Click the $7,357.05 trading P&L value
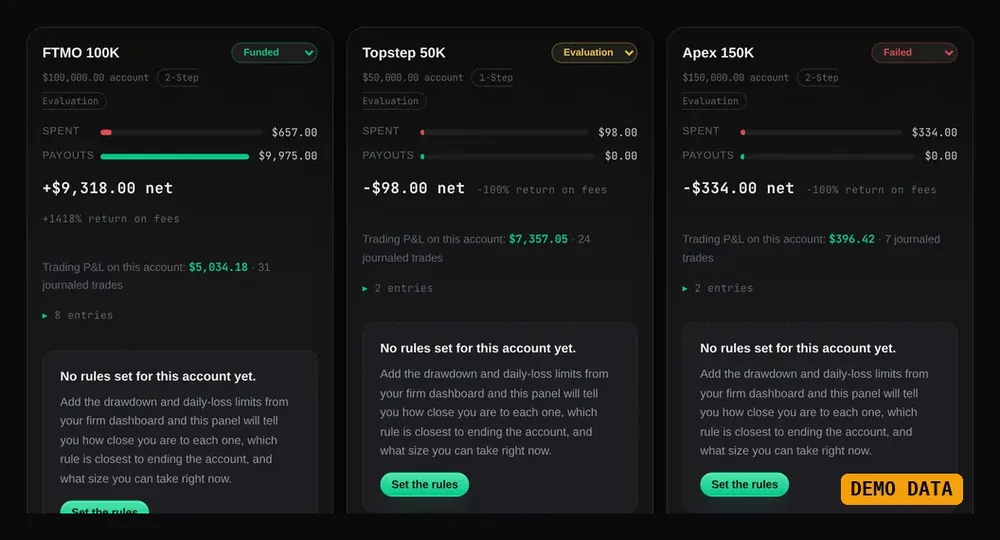 [538, 239]
